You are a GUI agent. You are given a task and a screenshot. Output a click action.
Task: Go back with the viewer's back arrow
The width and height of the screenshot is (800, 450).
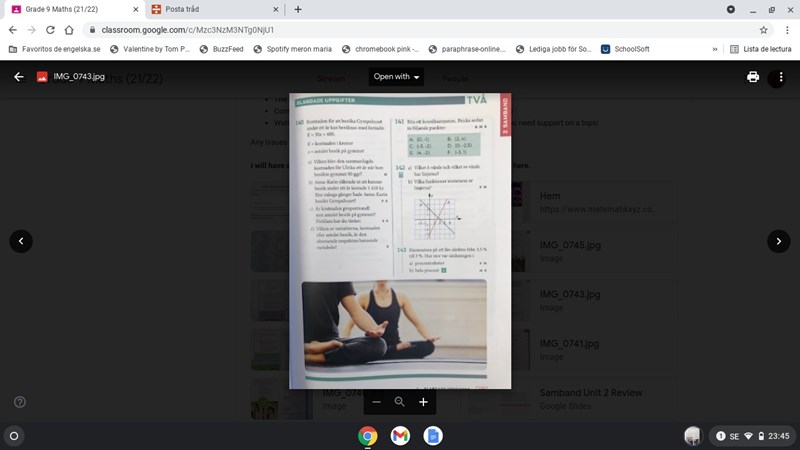tap(19, 77)
